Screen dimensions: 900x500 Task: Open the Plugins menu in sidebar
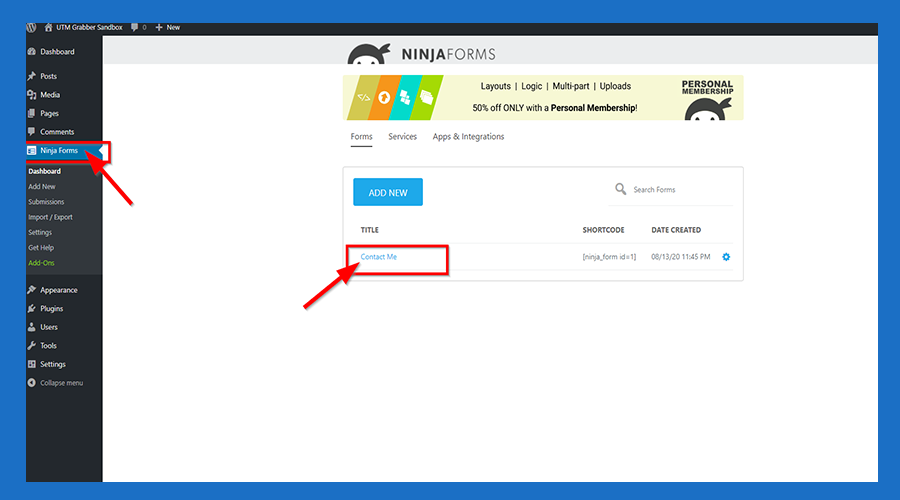[x=51, y=309]
